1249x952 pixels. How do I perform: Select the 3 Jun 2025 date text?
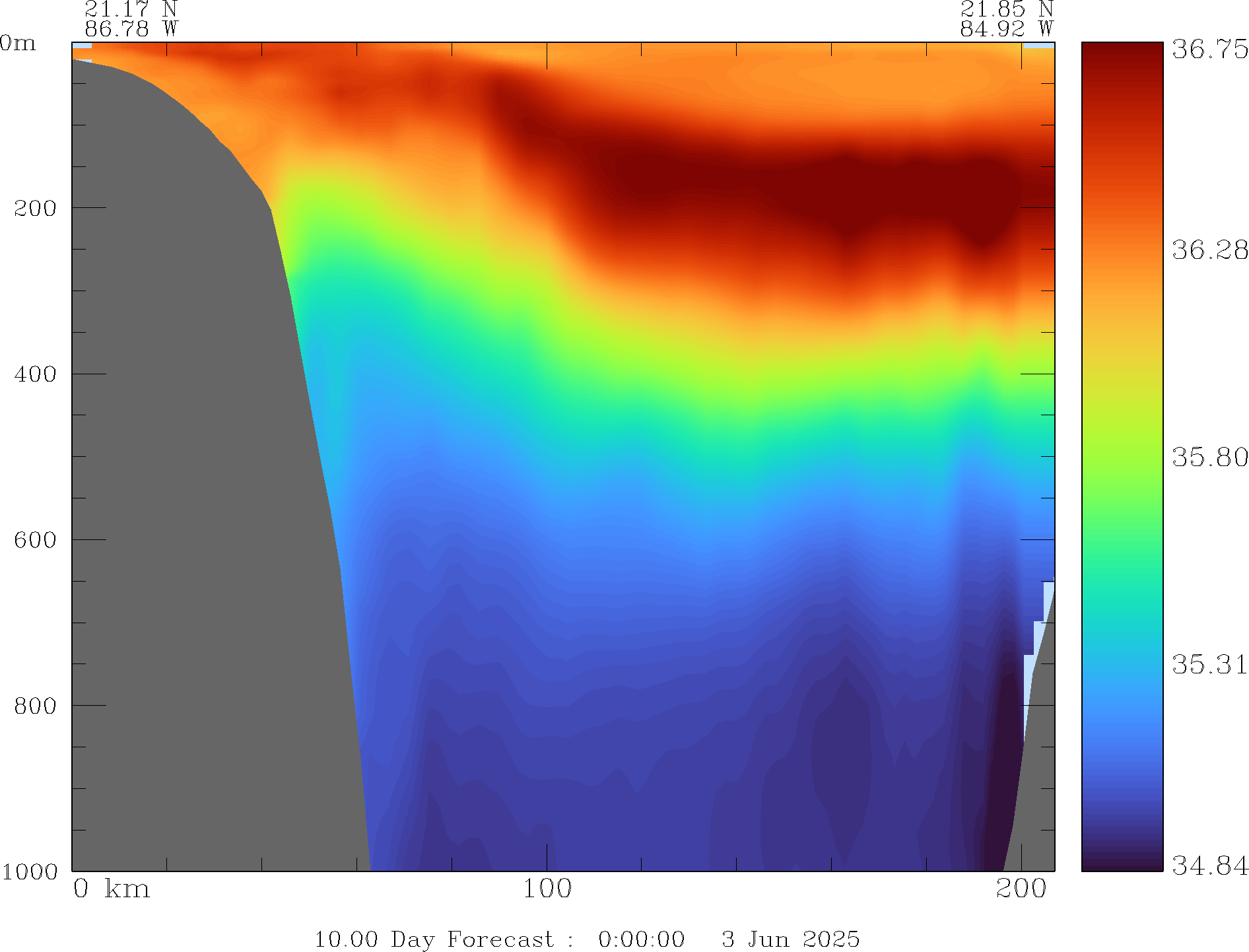pyautogui.click(x=790, y=939)
